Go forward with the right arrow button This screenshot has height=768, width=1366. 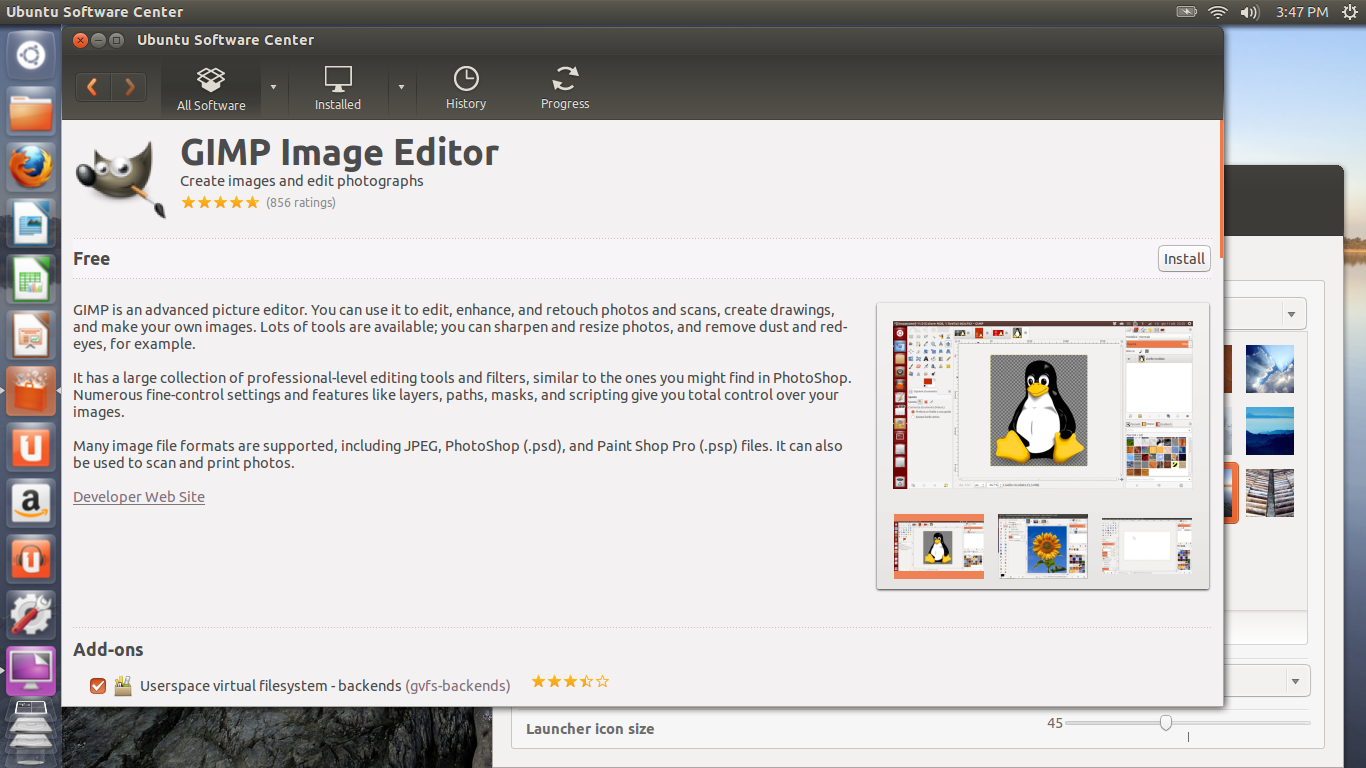[x=129, y=87]
